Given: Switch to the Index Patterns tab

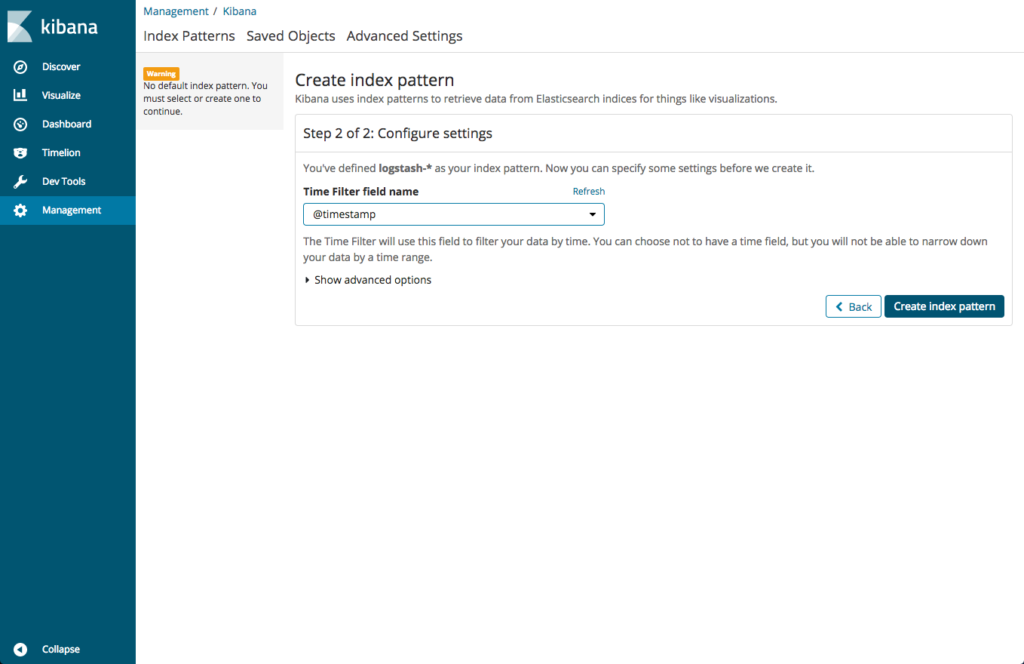Looking at the screenshot, I should [189, 36].
